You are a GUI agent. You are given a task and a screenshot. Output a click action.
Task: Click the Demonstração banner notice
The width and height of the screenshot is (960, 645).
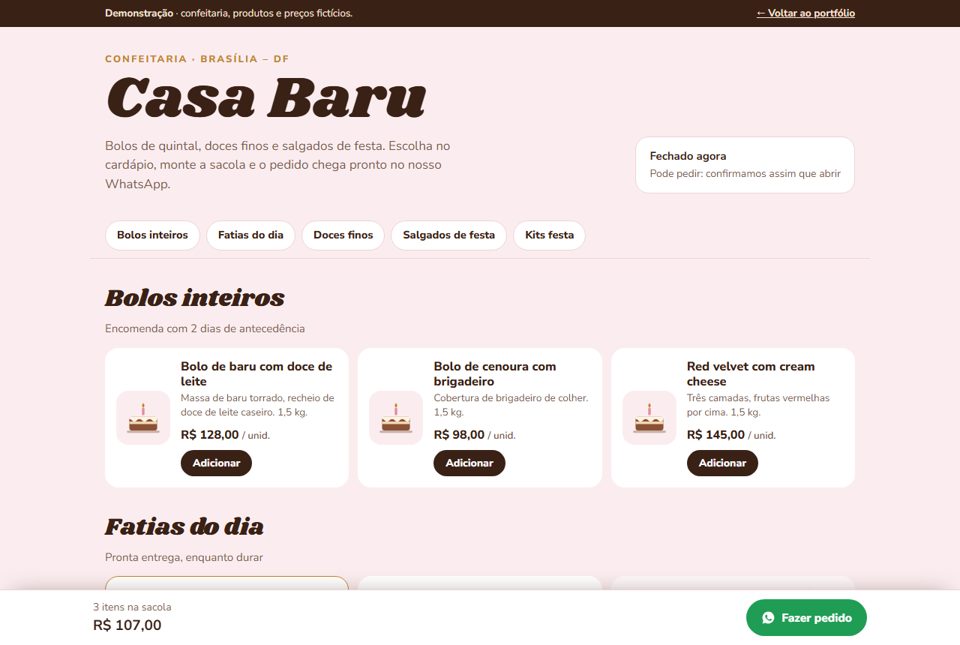point(228,13)
